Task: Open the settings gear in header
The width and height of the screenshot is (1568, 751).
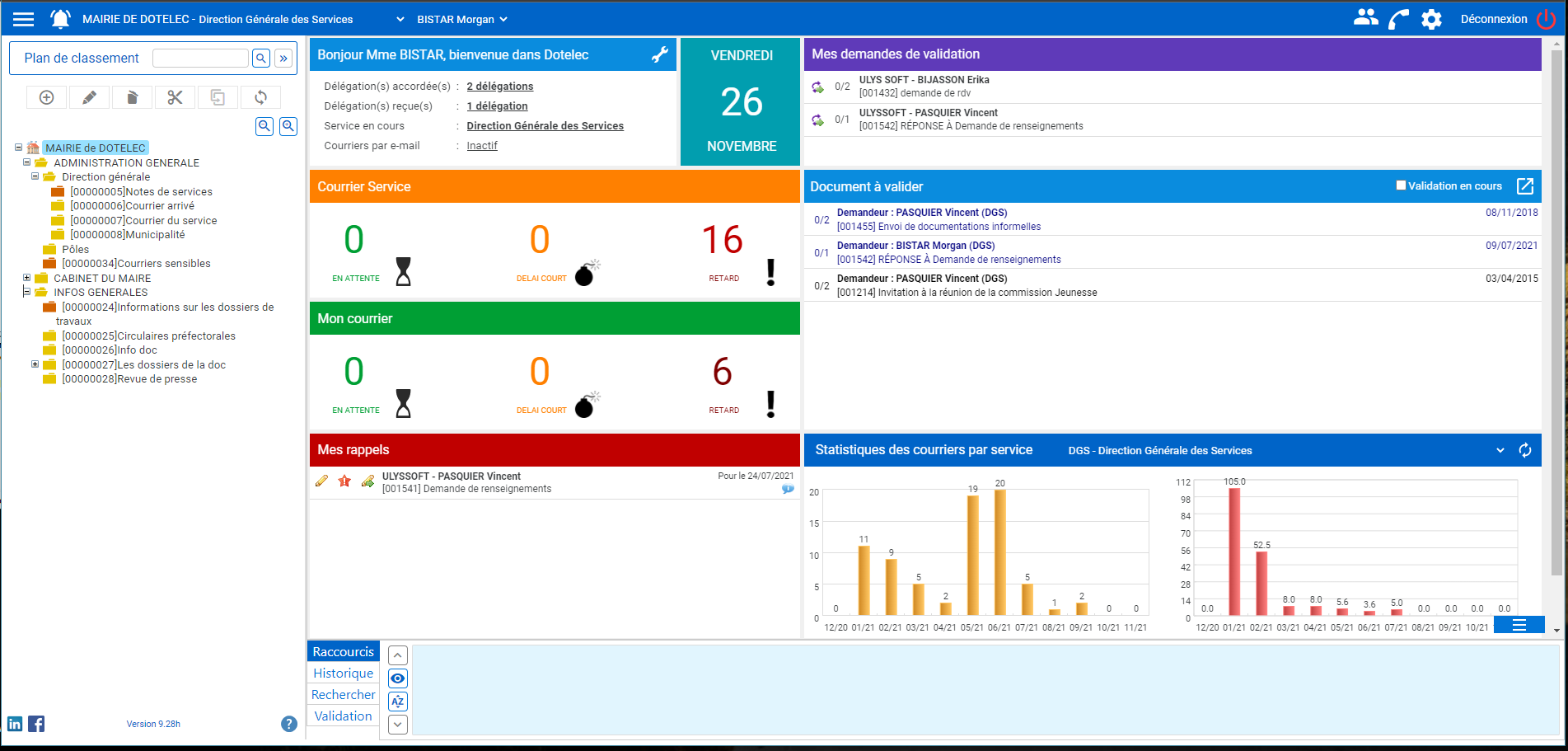Action: 1431,19
